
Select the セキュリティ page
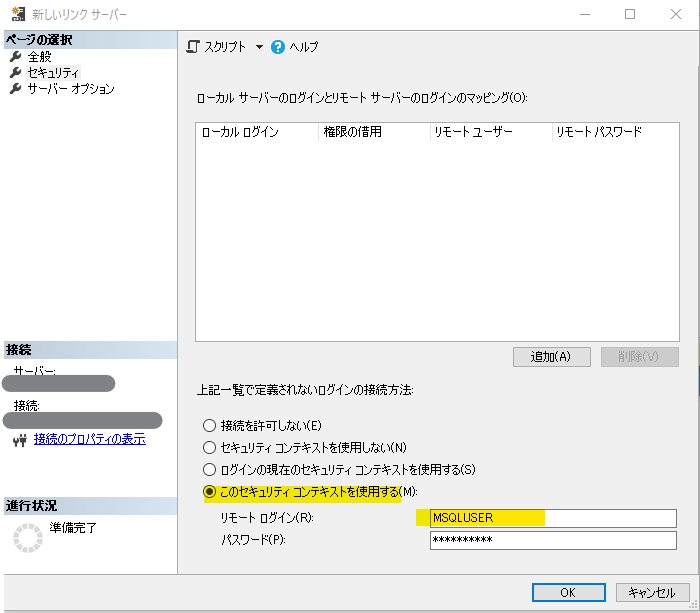(53, 73)
